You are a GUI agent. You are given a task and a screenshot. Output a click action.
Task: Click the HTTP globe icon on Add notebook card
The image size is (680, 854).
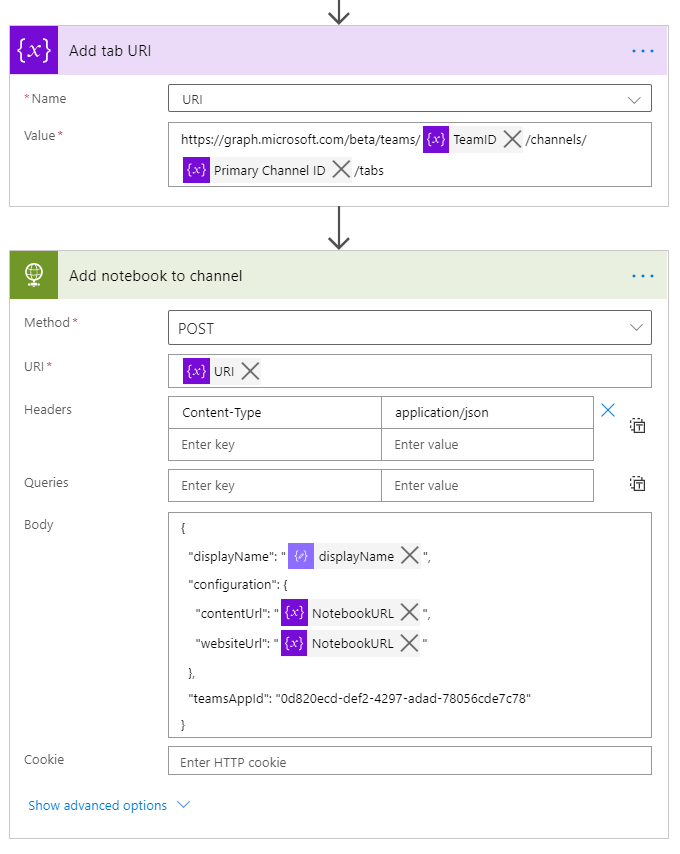click(35, 276)
